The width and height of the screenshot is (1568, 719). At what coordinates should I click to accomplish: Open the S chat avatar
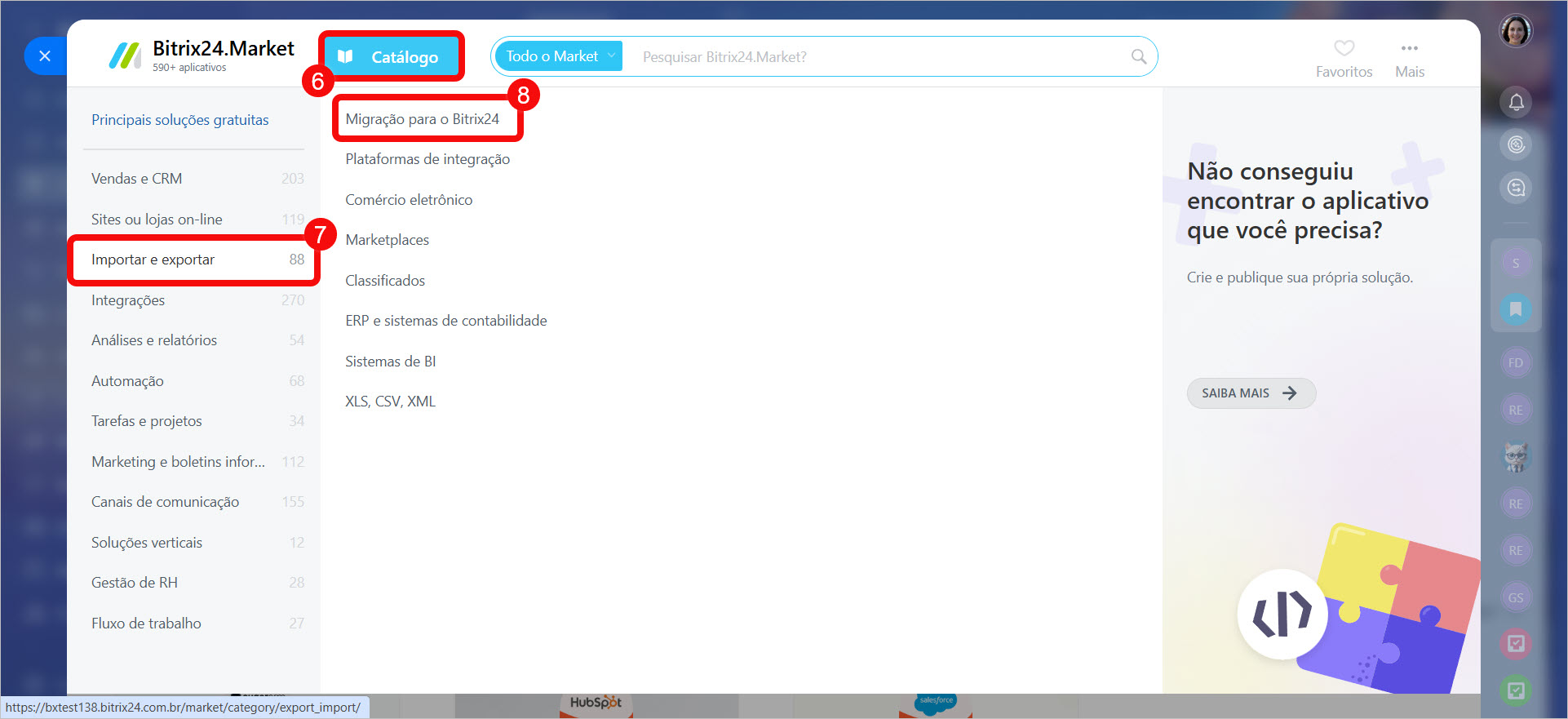1516,263
